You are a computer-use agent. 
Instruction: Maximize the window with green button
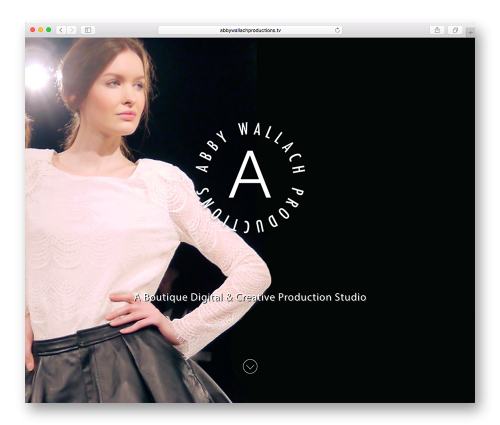click(48, 30)
